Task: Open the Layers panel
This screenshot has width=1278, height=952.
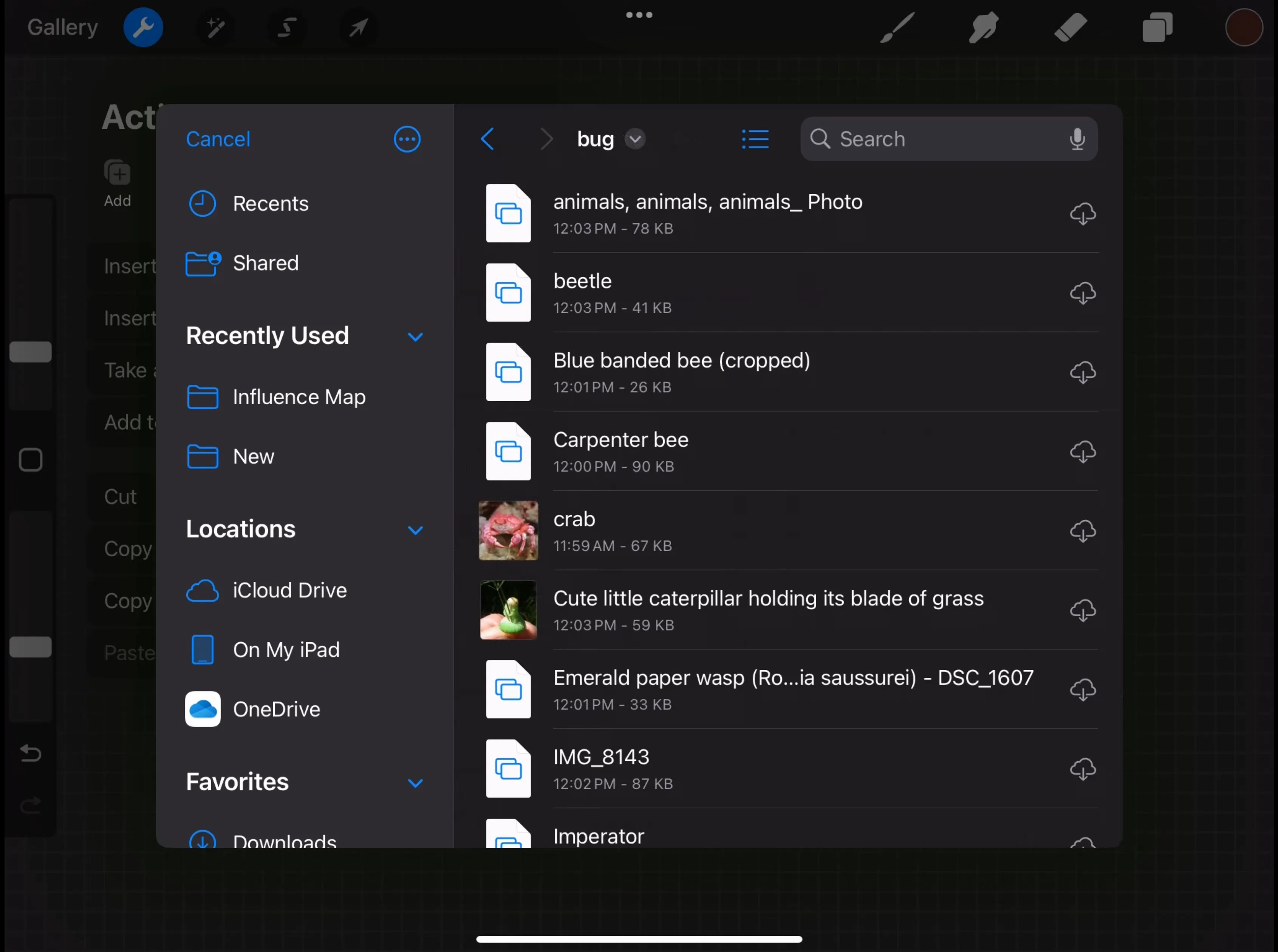Action: (1157, 27)
